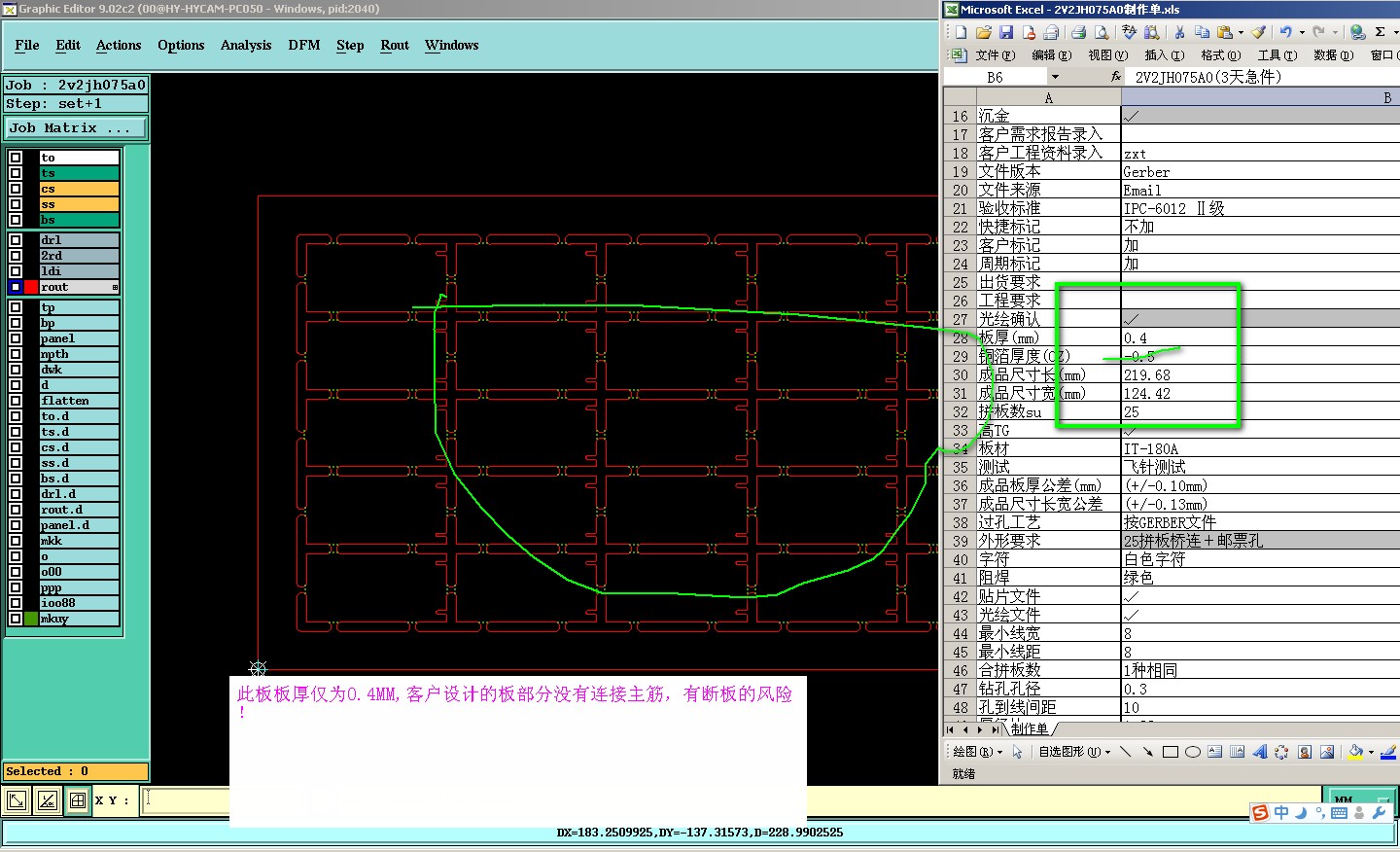Click the Insert Hyperlink globe icon
Image resolution: width=1400 pixels, height=852 pixels.
click(1358, 32)
